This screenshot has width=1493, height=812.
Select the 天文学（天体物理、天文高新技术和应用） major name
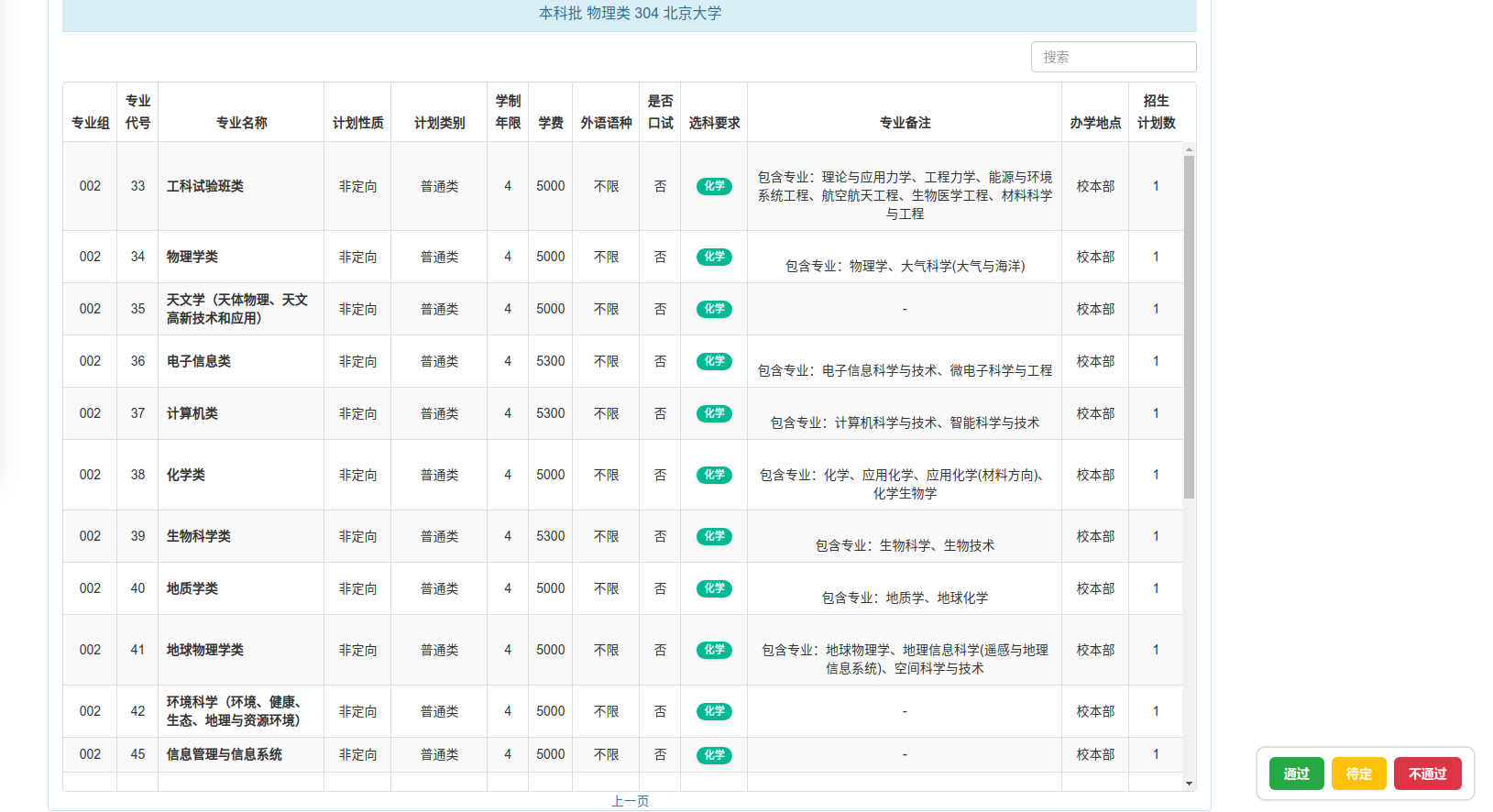237,309
